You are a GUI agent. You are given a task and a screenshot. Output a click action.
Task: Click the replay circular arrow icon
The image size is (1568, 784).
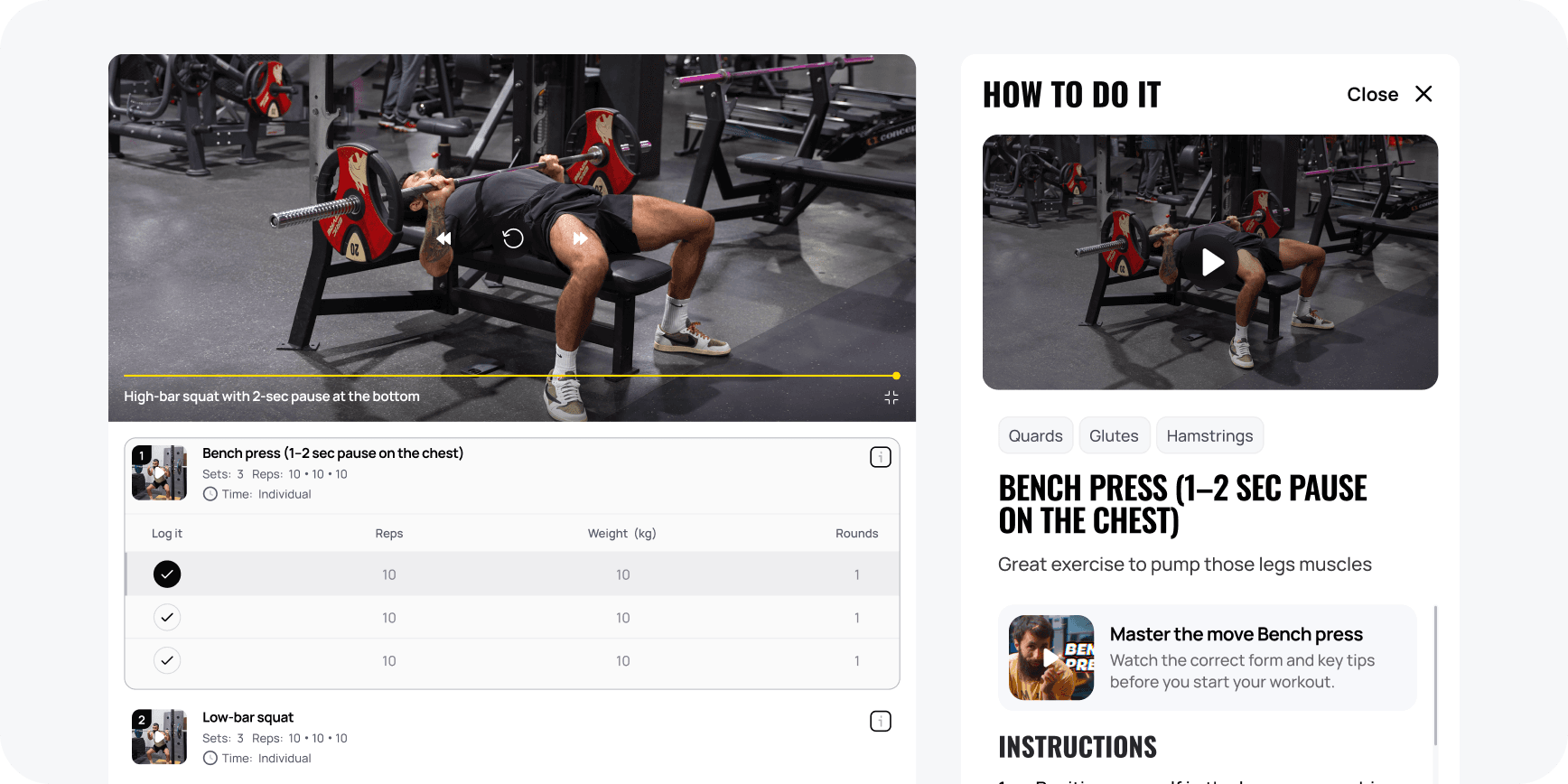point(513,238)
